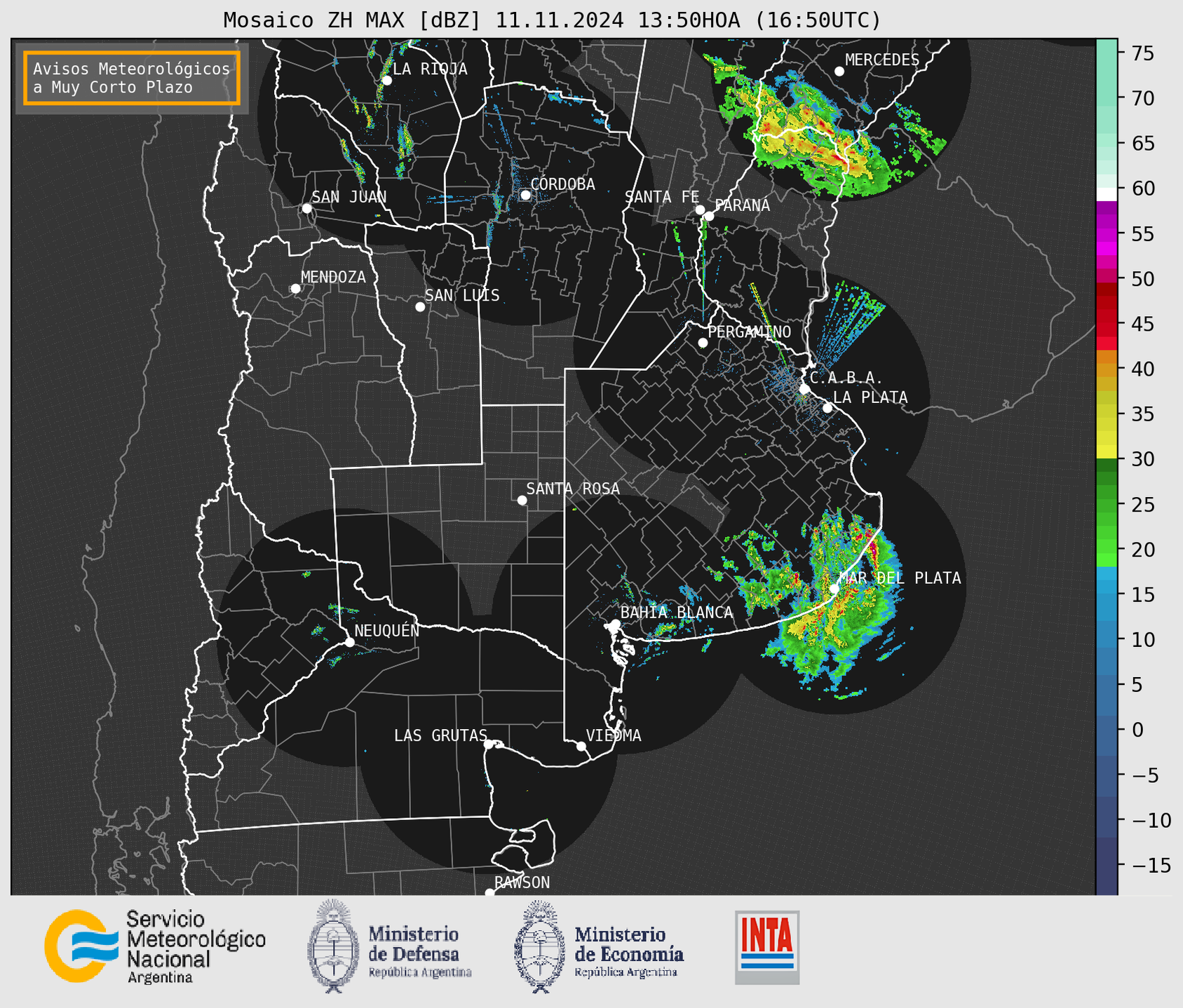Click the Santa Fe city marker
The height and width of the screenshot is (1008, 1183).
(700, 210)
